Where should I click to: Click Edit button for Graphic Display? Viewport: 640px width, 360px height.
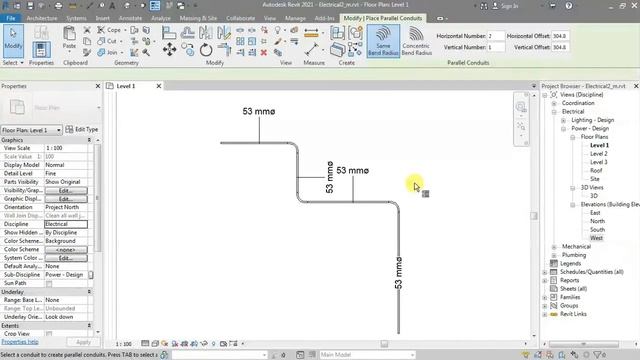[66, 199]
